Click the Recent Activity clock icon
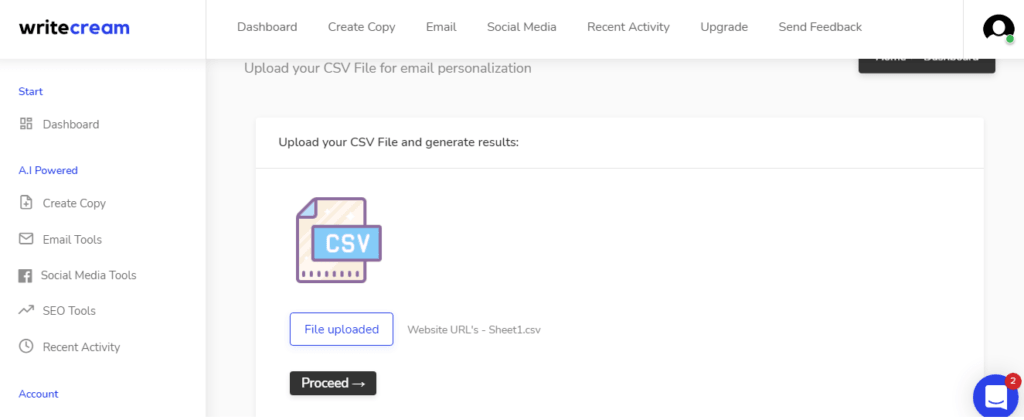Screen dimensions: 1024x420 26,346
